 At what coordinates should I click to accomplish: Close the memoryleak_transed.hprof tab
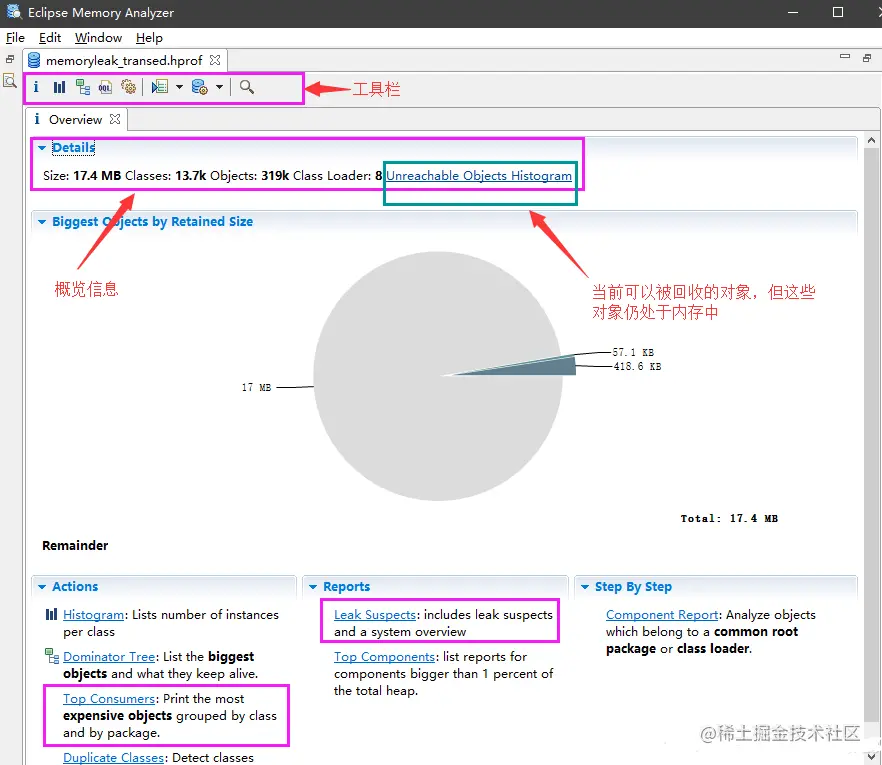coord(215,60)
